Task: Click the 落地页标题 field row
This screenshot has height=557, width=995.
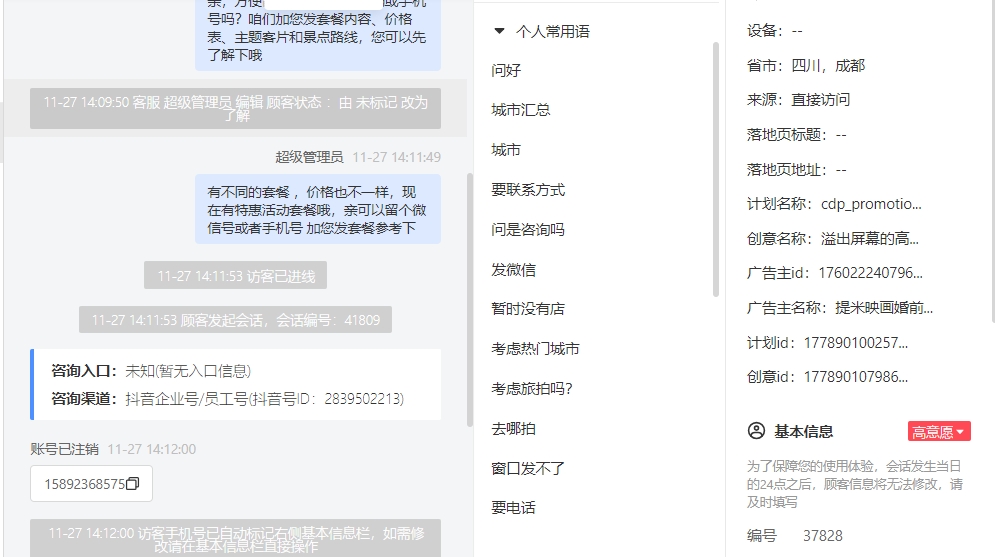Action: pyautogui.click(x=797, y=134)
